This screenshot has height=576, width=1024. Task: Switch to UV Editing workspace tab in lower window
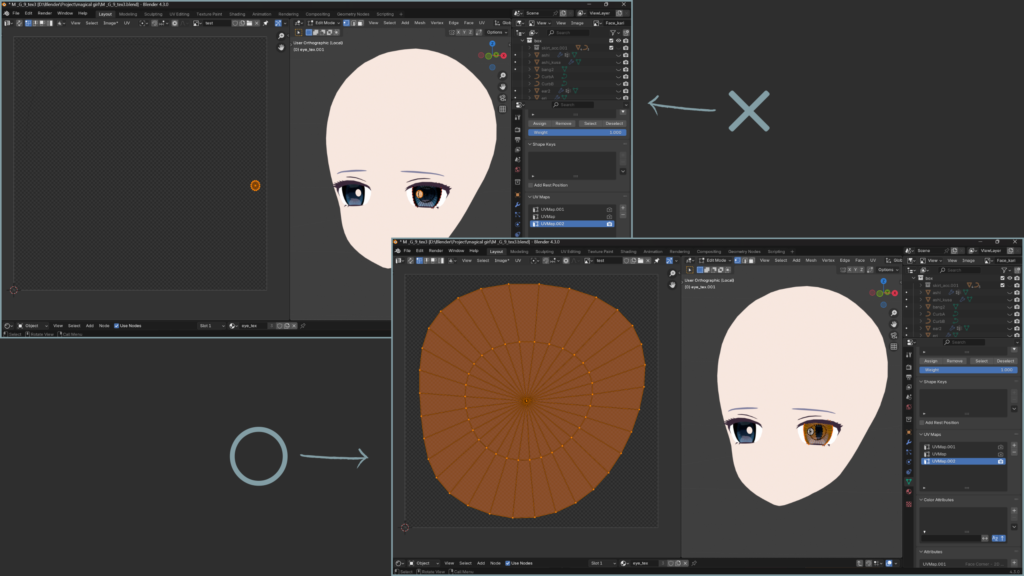tap(570, 251)
